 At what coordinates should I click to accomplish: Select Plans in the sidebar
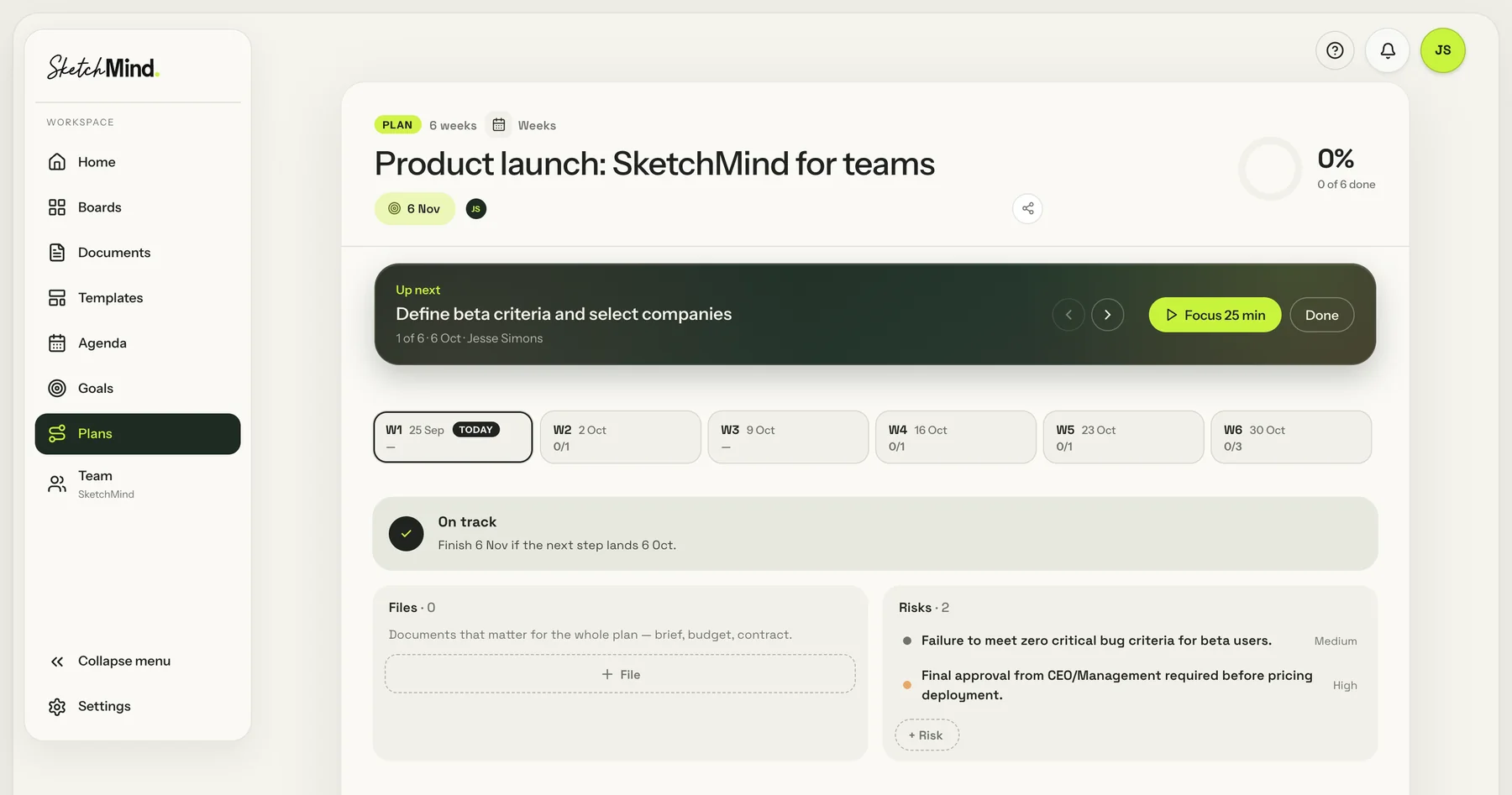coord(138,434)
